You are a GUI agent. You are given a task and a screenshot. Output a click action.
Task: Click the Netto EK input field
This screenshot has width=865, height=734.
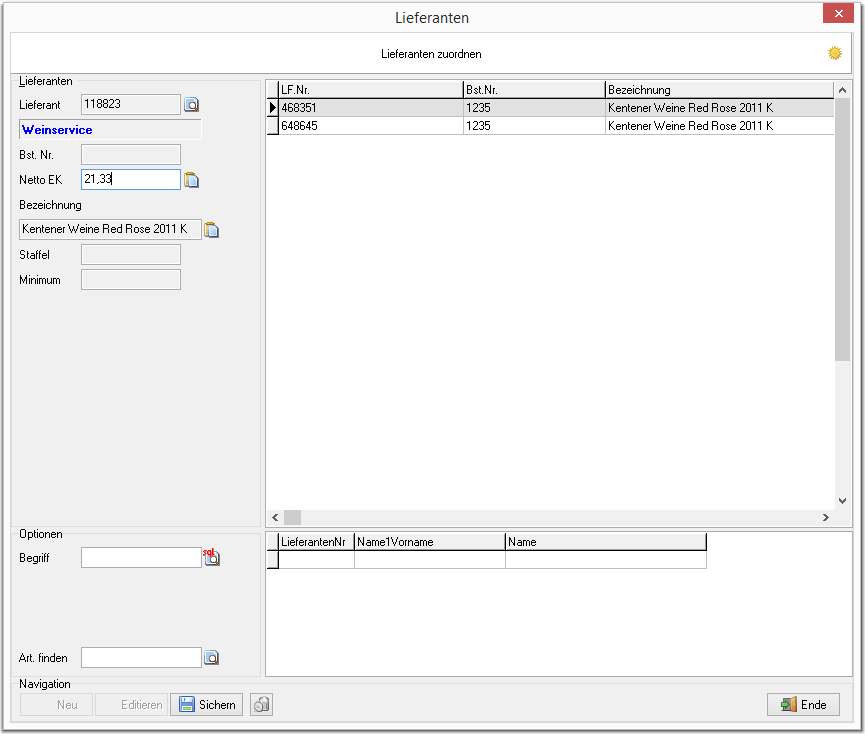pyautogui.click(x=131, y=179)
